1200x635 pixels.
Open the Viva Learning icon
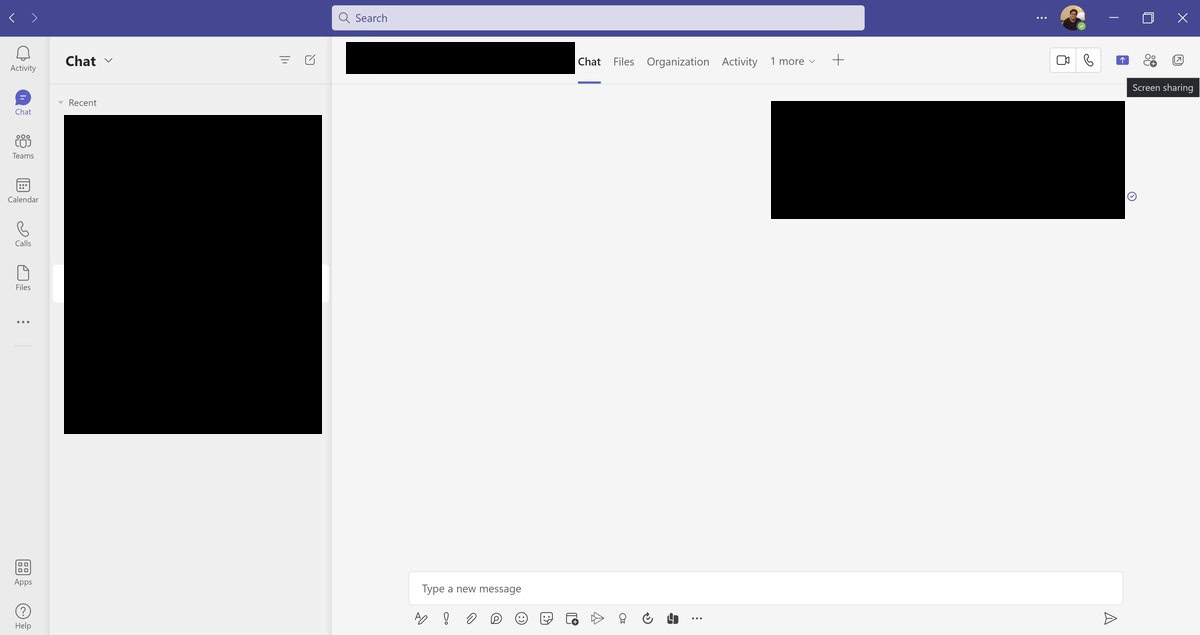672,618
